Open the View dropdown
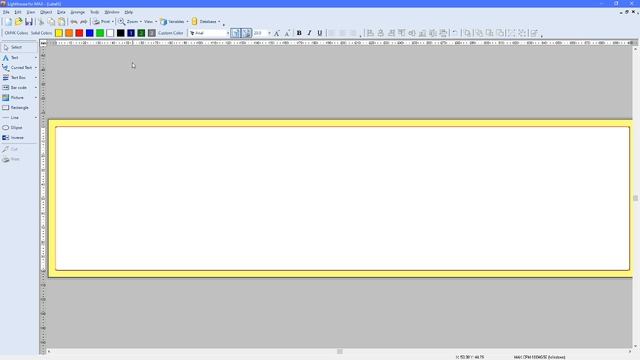 tap(150, 22)
